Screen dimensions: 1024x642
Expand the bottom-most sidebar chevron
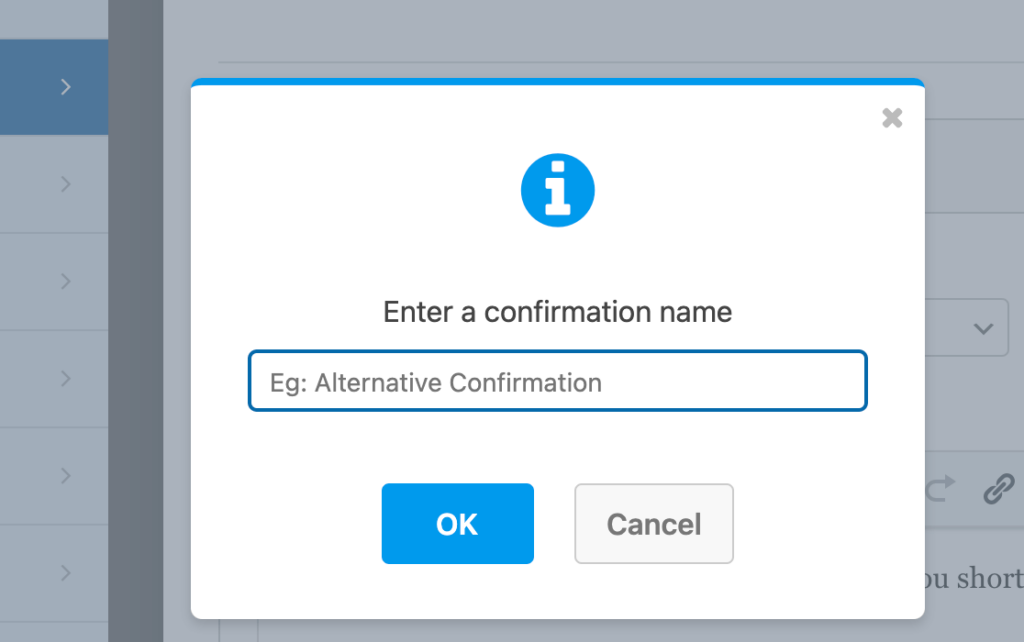click(x=66, y=573)
